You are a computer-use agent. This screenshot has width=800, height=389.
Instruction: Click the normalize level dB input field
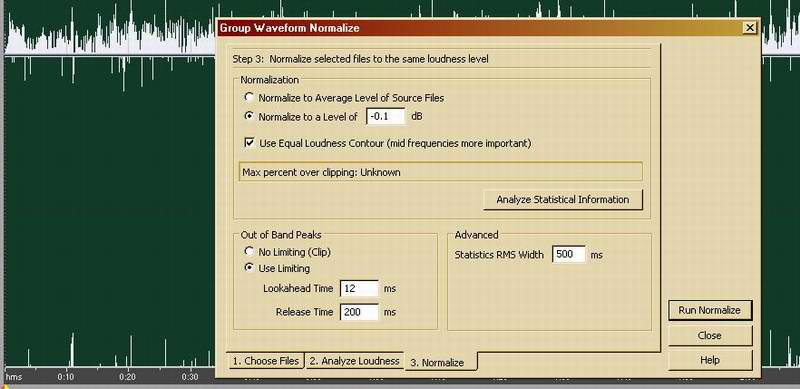coord(386,116)
